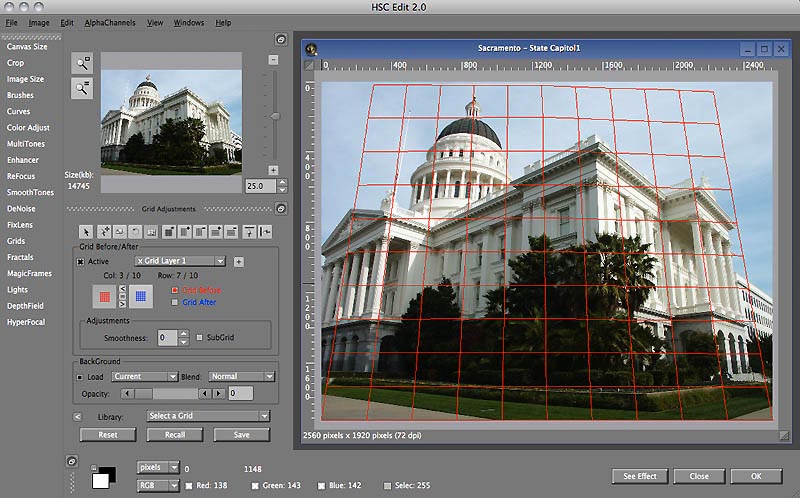Enable the SubGrid checkbox

pos(199,337)
